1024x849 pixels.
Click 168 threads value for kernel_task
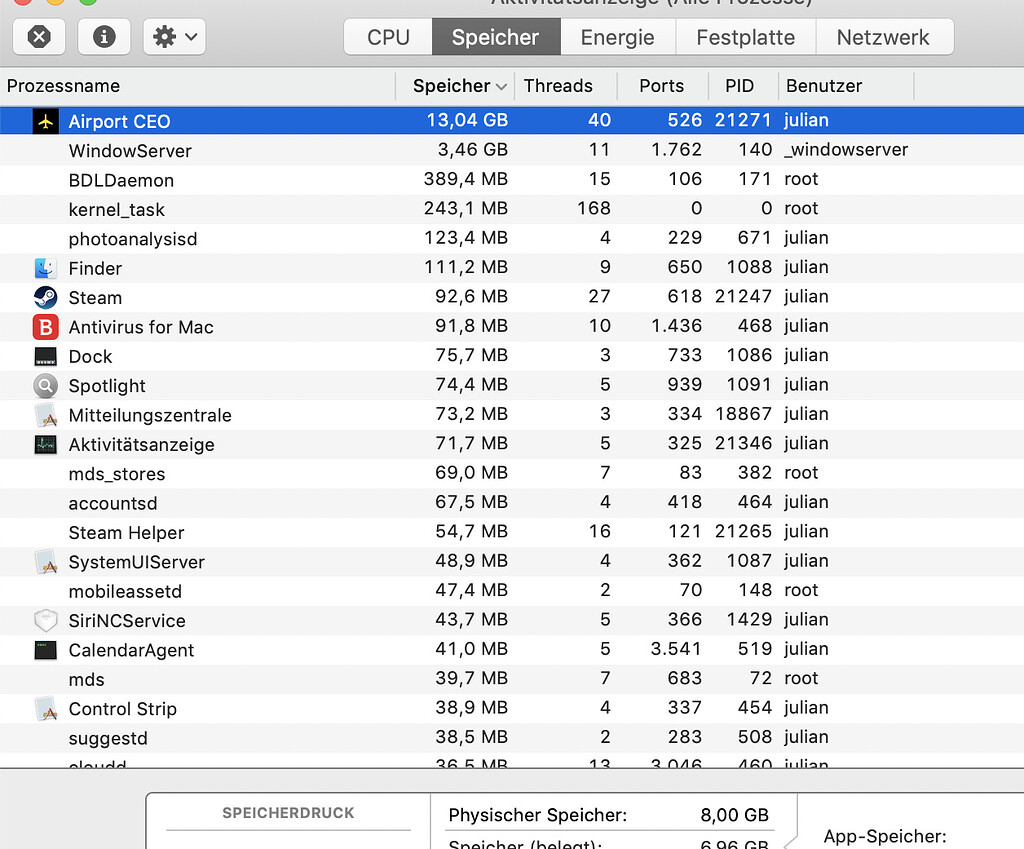pos(594,208)
